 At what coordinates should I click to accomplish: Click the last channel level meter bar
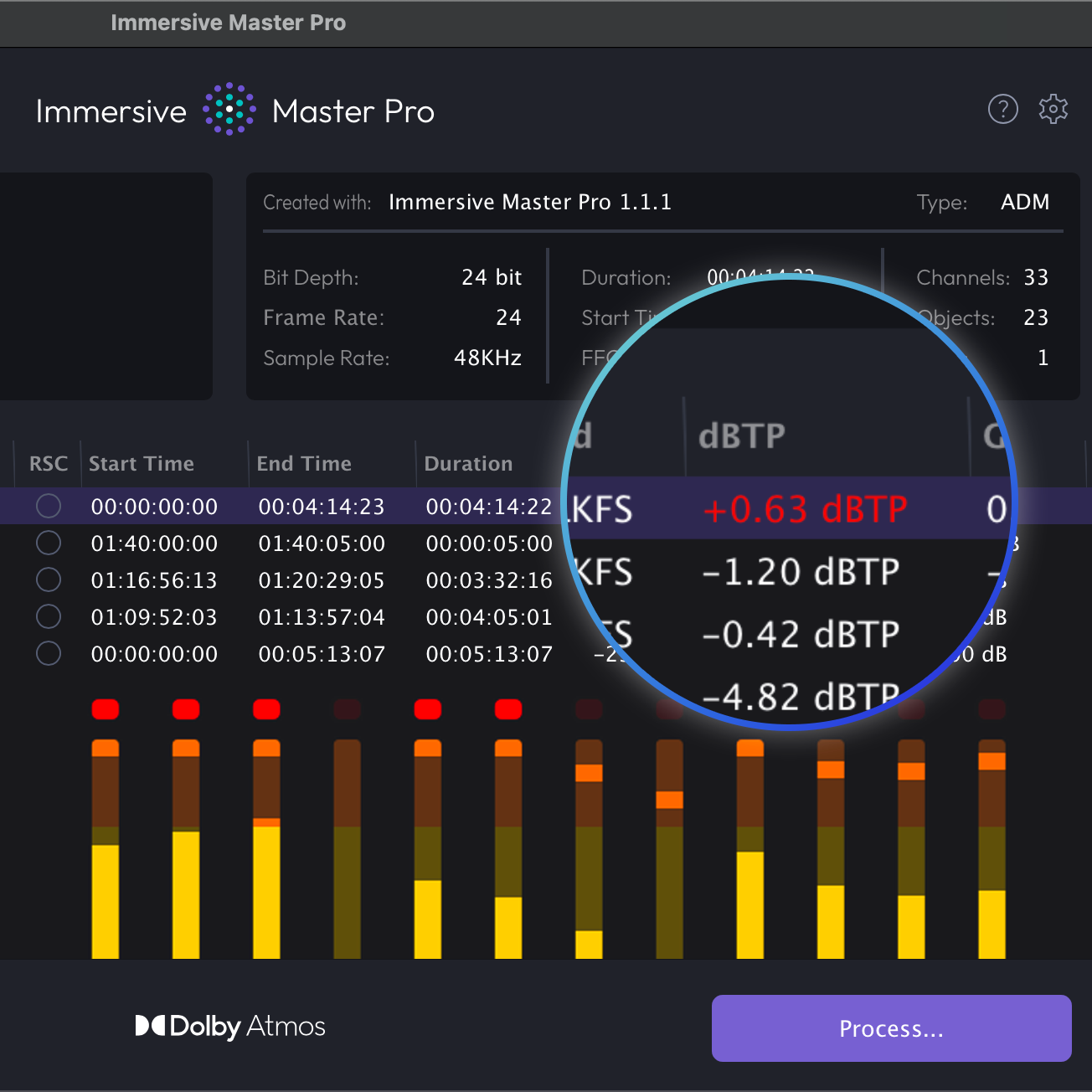pos(992,848)
